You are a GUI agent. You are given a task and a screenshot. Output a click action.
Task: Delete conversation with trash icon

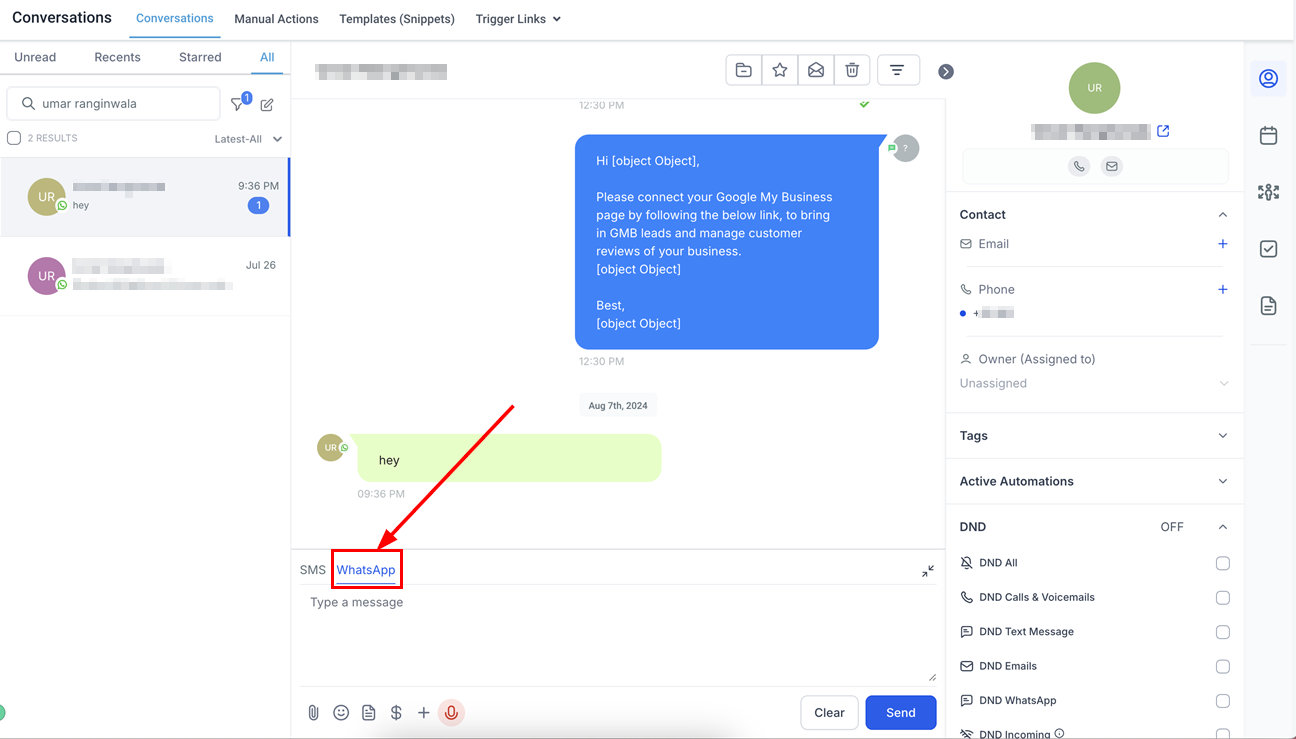point(852,70)
